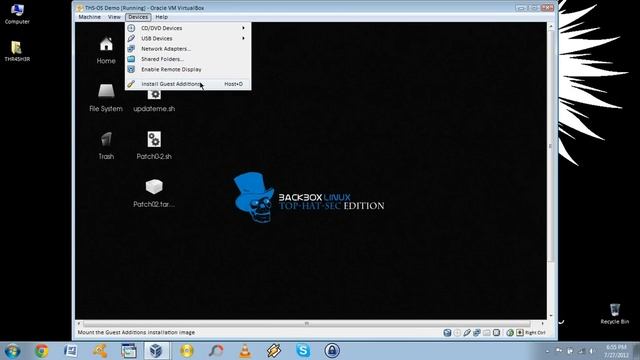Image resolution: width=640 pixels, height=360 pixels.
Task: Click vertical scrollbar of the VM window
Action: 551,146
